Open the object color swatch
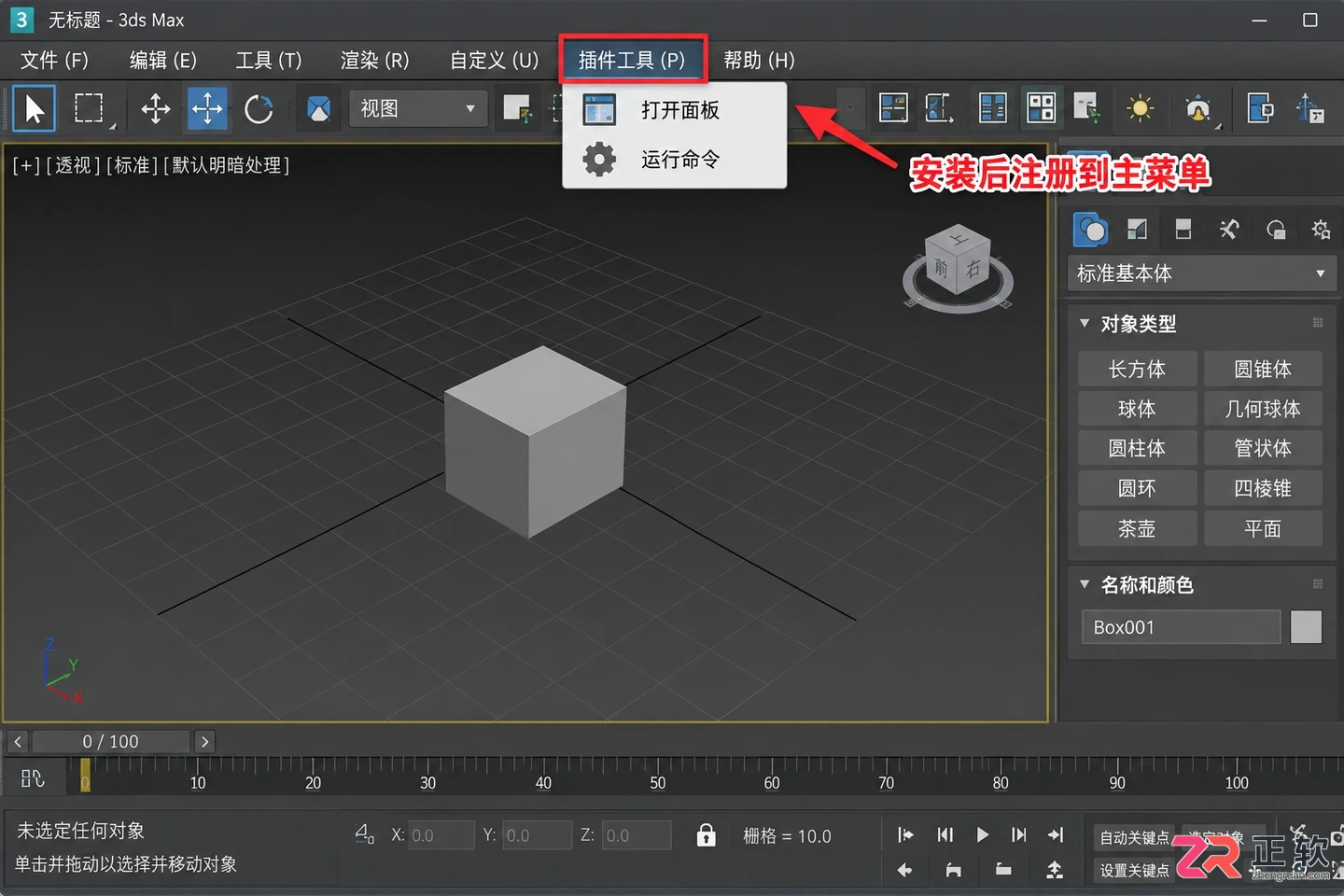Screen dimensions: 1344x896 pyautogui.click(x=1306, y=627)
